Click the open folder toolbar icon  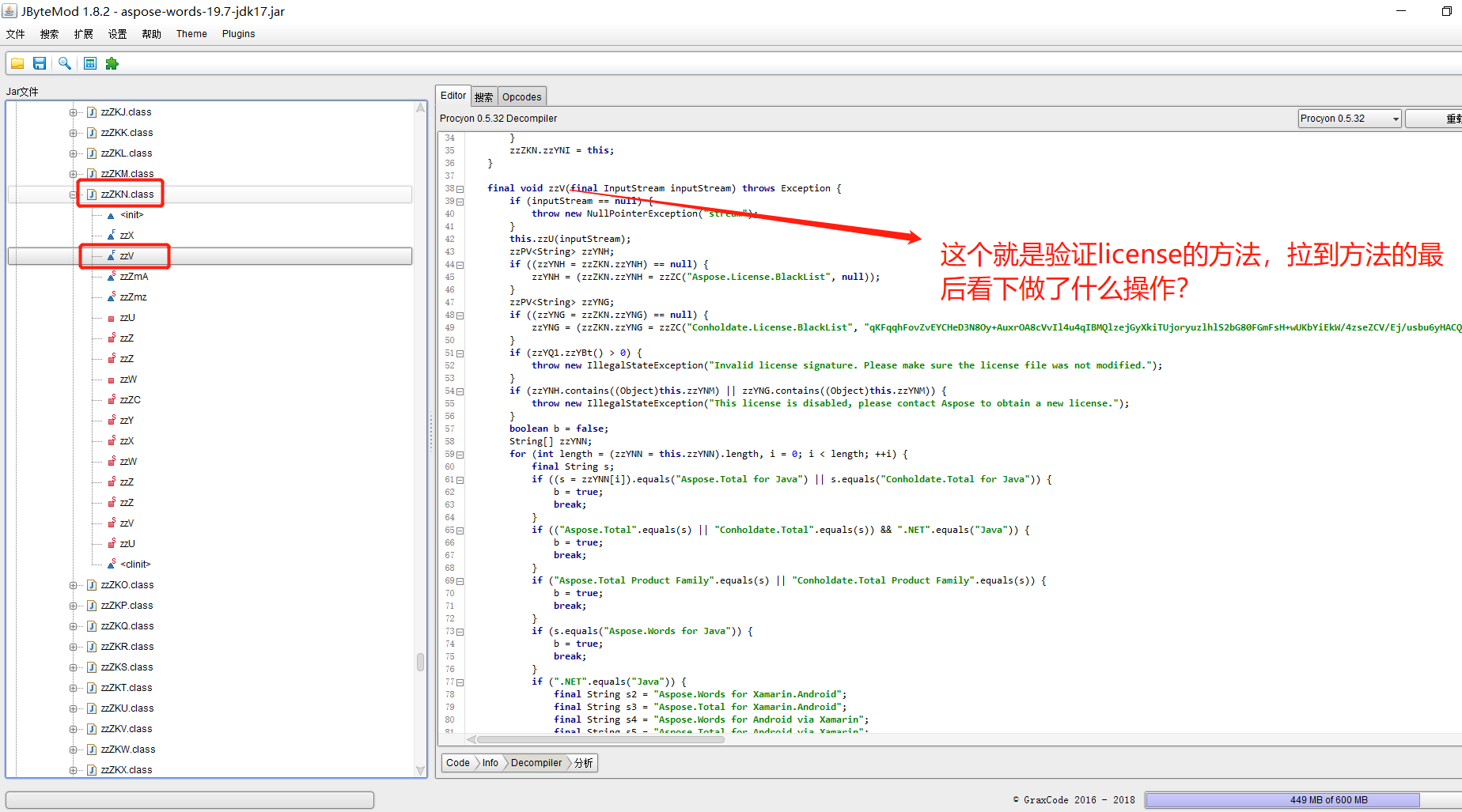coord(17,63)
